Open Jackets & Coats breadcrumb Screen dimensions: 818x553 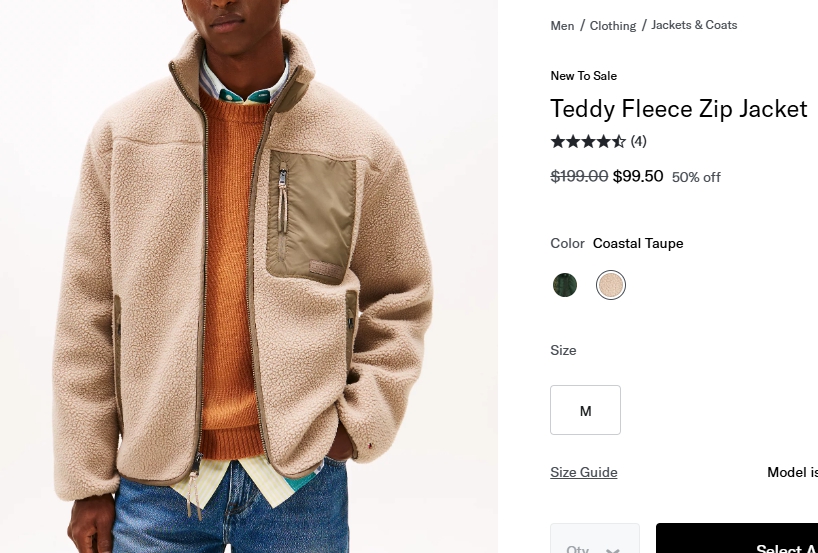(x=694, y=25)
